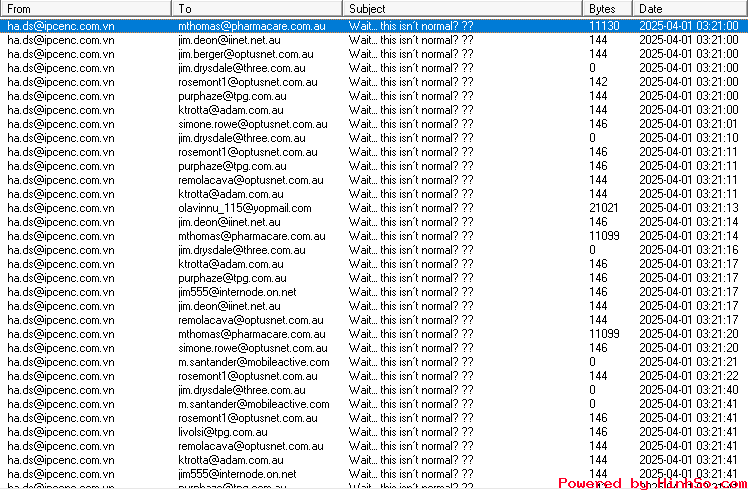The width and height of the screenshot is (748, 490).
Task: Click the sender in the livolsi@tpg.com.au row
Action: point(61,432)
